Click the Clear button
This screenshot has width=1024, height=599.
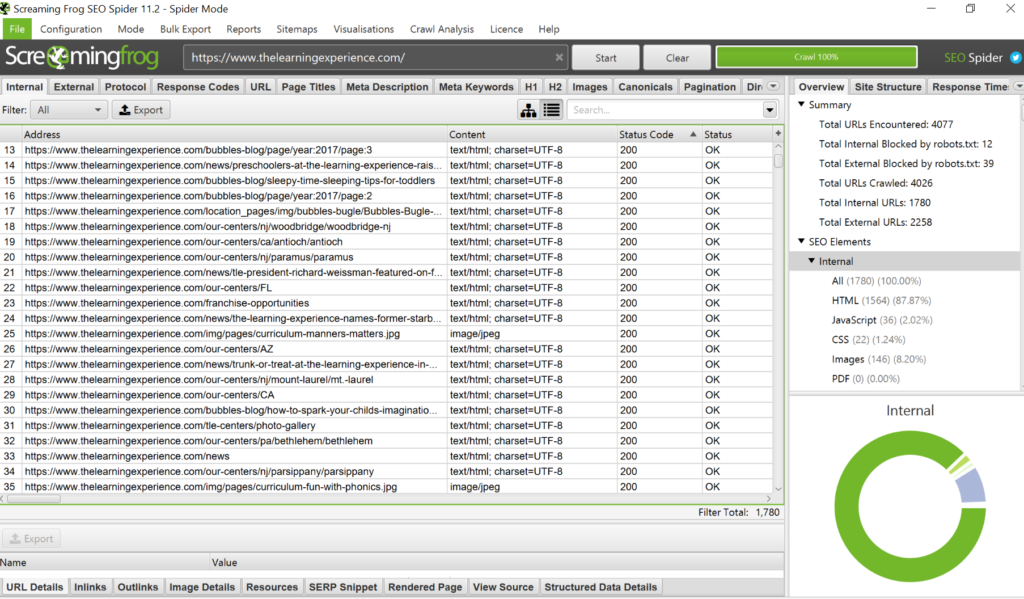(677, 57)
